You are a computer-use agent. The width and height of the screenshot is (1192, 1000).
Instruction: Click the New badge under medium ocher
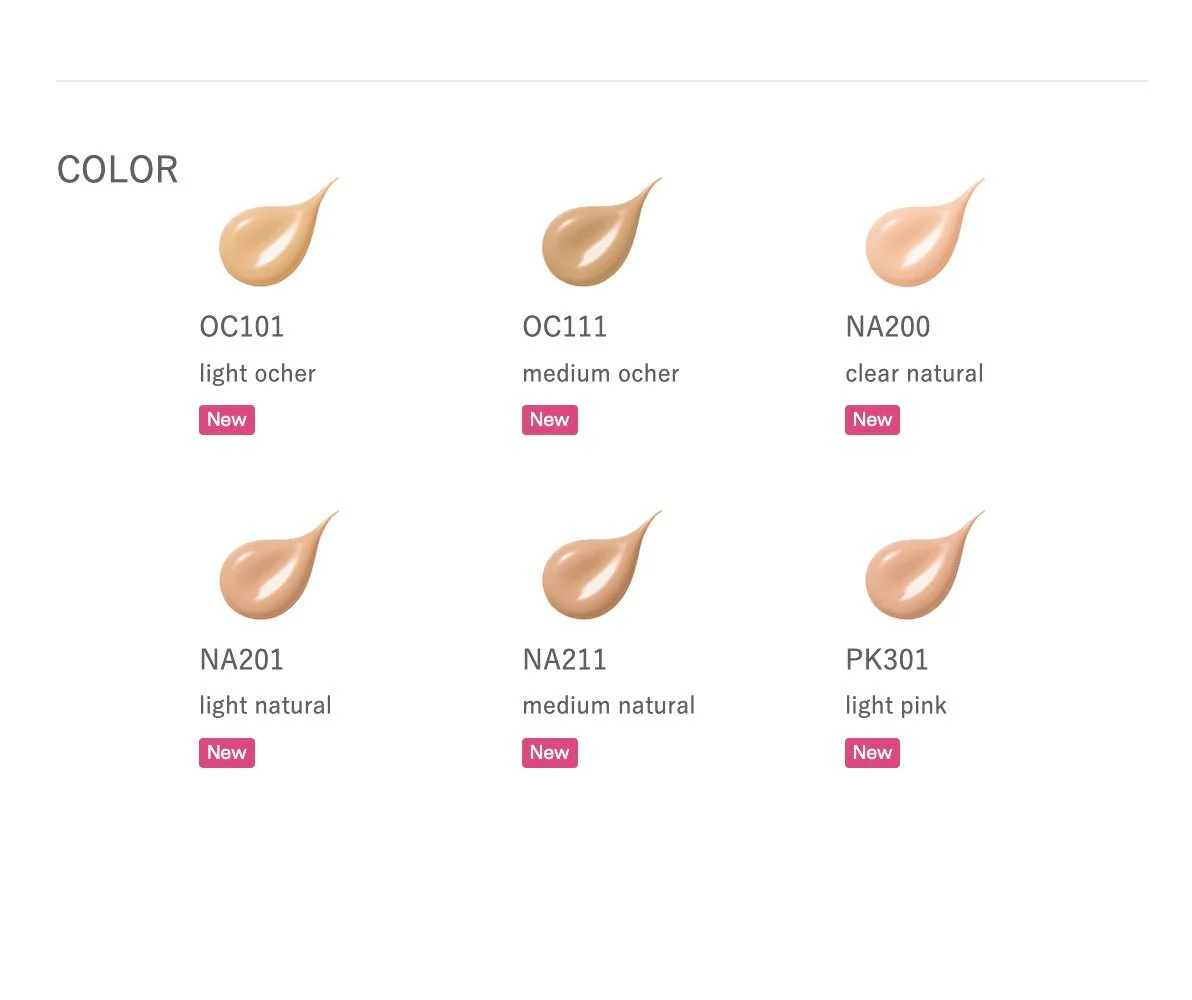[x=550, y=420]
